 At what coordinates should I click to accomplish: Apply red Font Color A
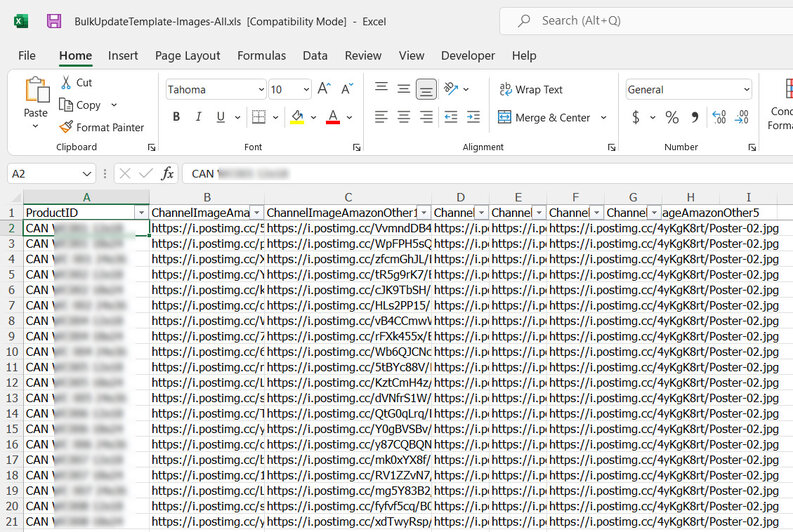pyautogui.click(x=333, y=117)
